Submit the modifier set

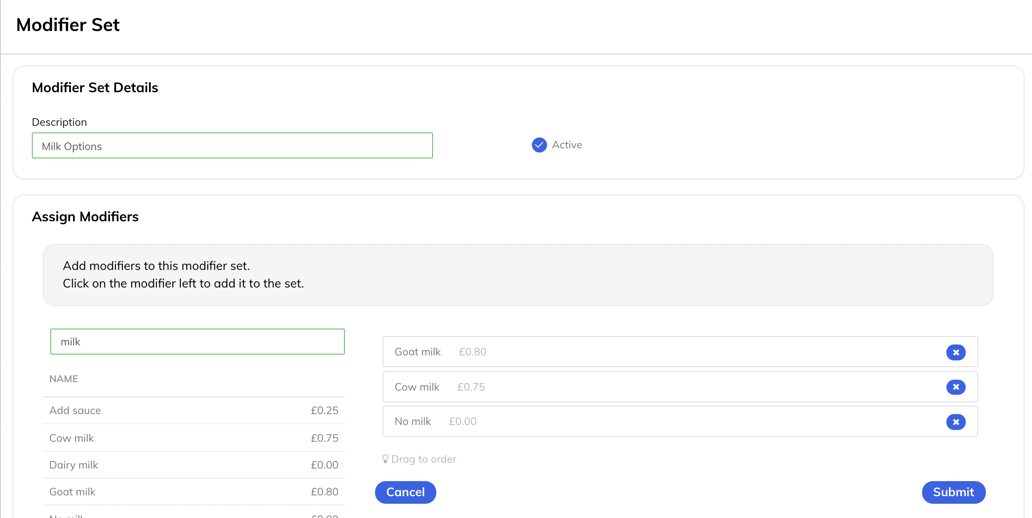pyautogui.click(x=952, y=492)
